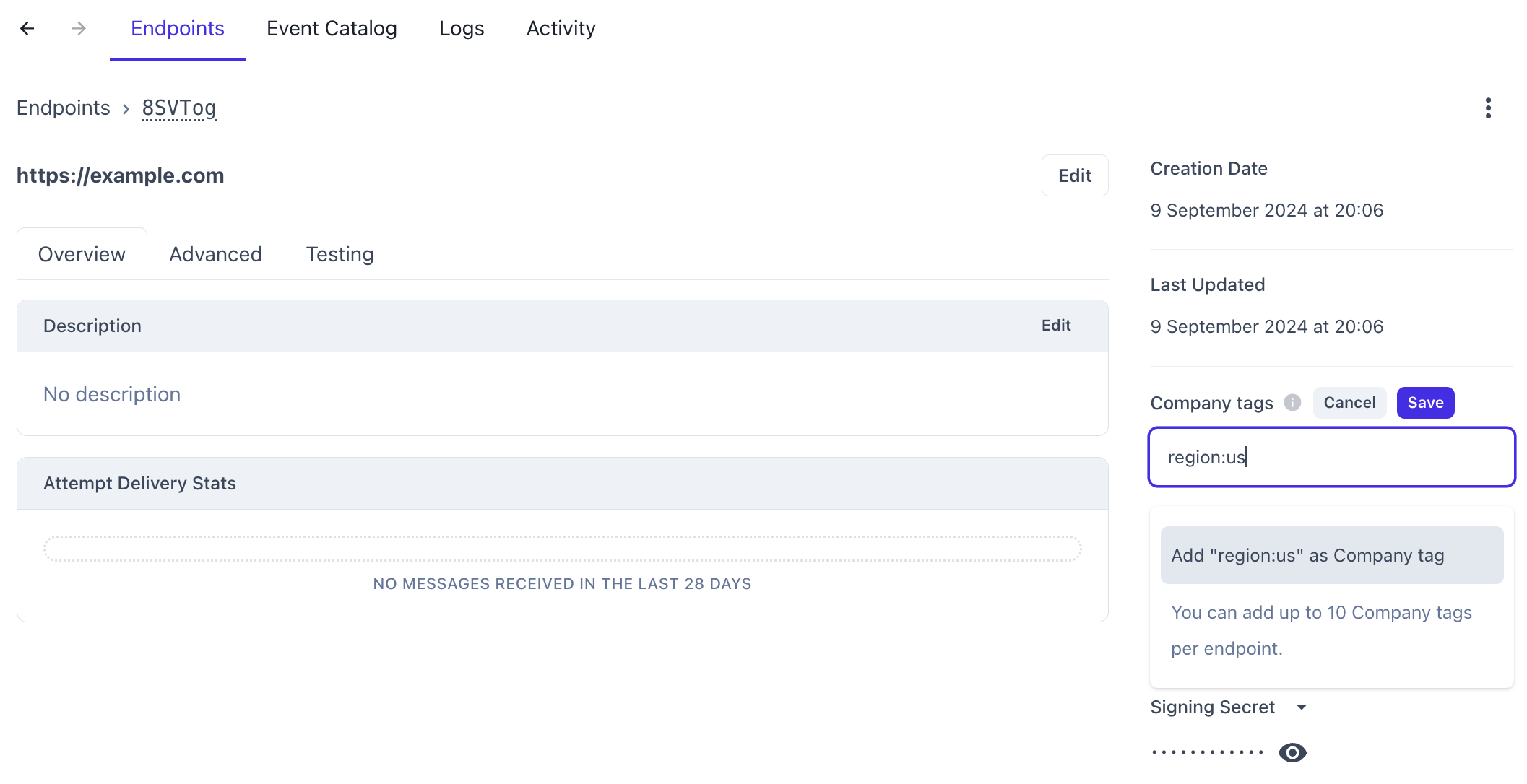Switch to the Event Catalog tab
The width and height of the screenshot is (1527, 784).
pos(332,28)
